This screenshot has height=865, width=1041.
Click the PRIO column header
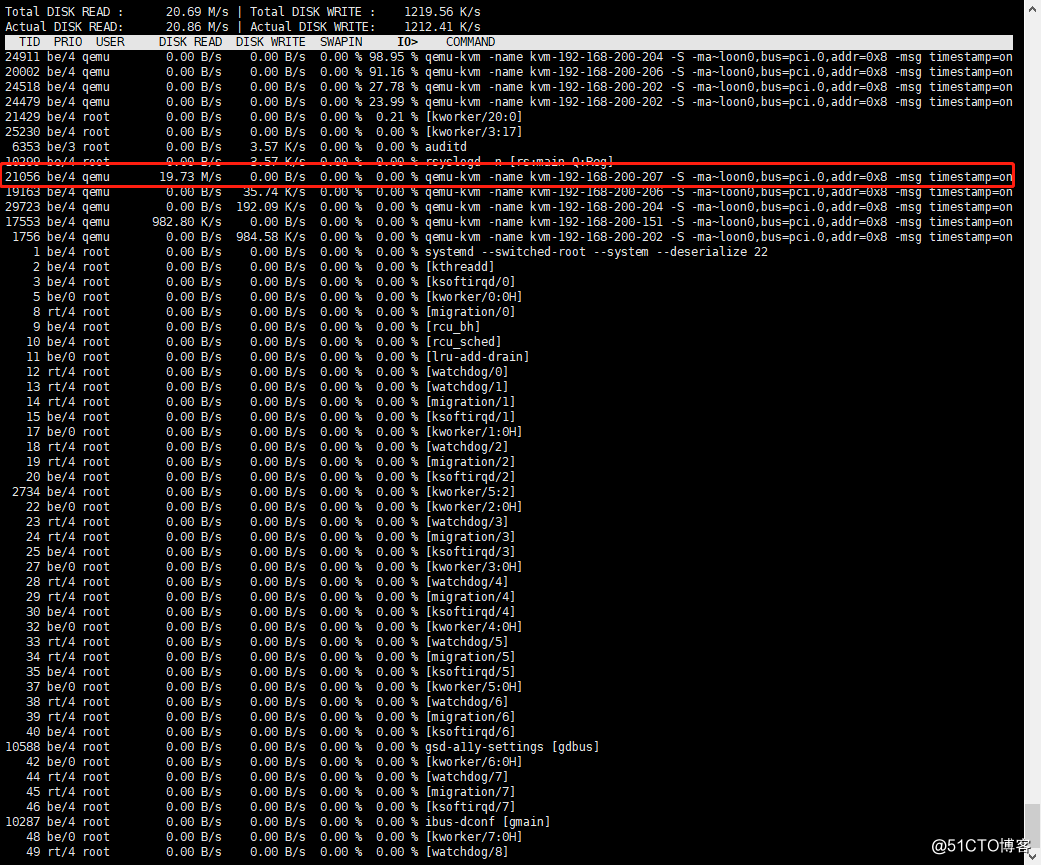tap(68, 42)
